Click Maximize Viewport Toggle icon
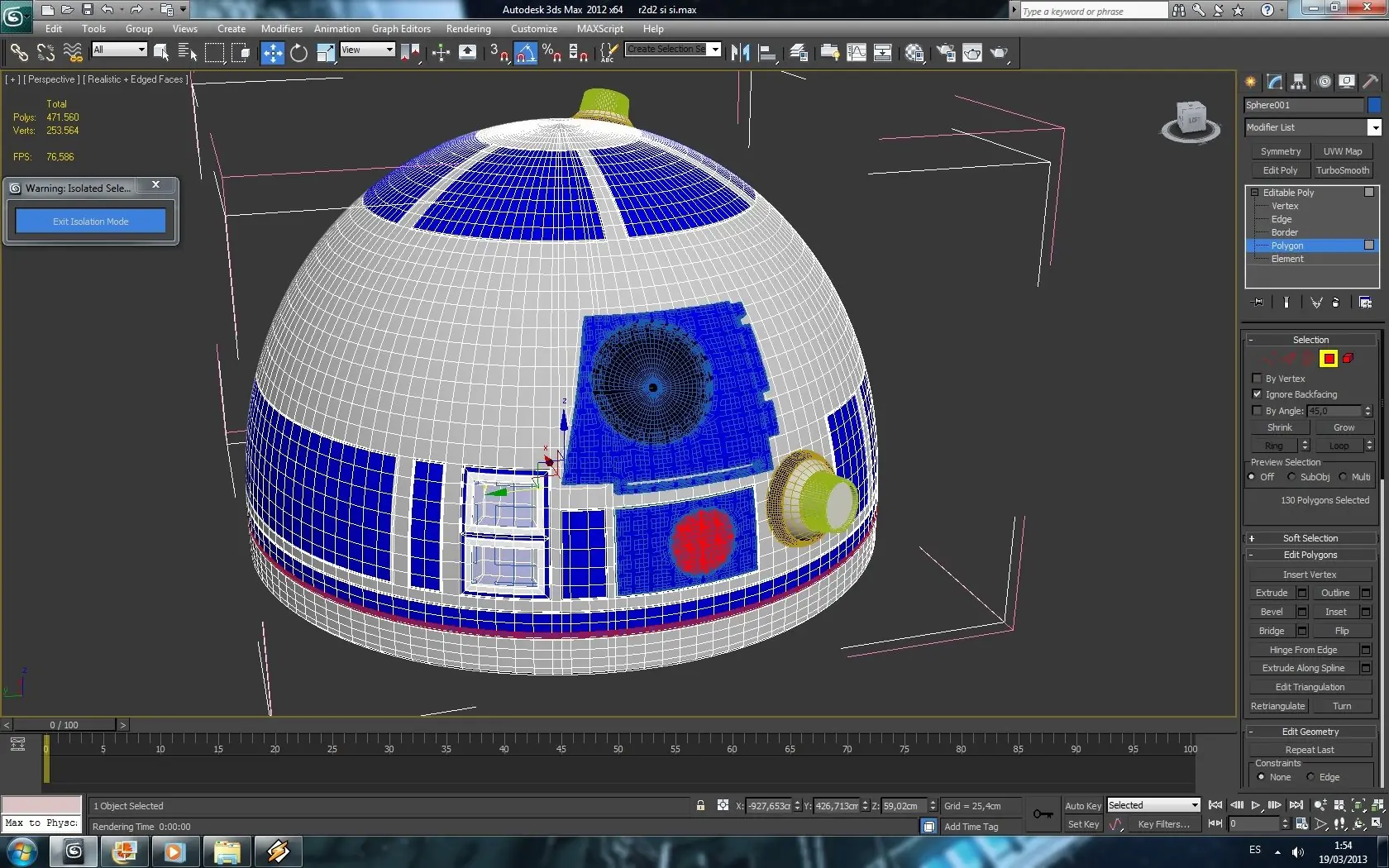The height and width of the screenshot is (868, 1389). click(x=1377, y=823)
